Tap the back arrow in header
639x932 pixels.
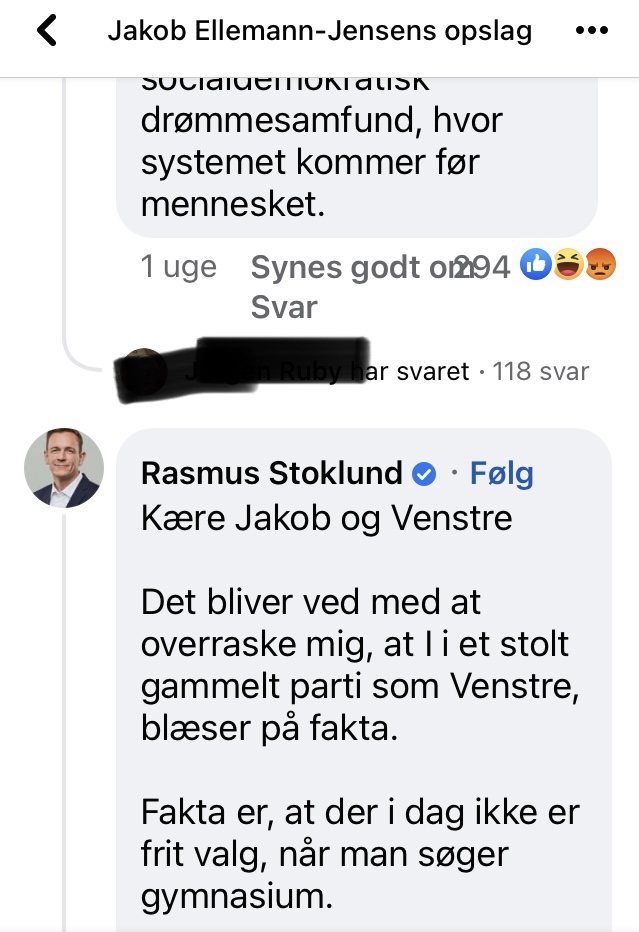click(x=47, y=31)
